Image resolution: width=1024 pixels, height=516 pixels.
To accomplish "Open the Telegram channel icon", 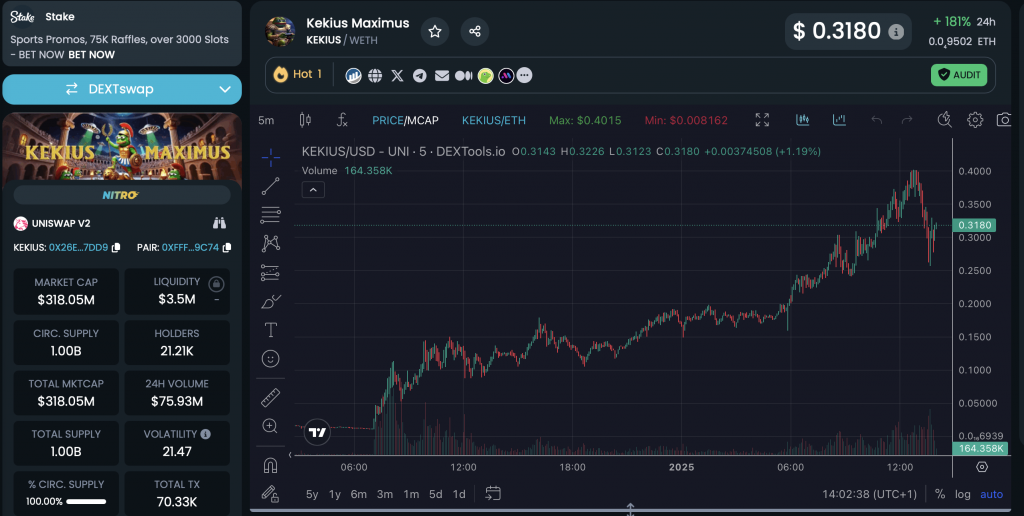I will click(x=420, y=76).
